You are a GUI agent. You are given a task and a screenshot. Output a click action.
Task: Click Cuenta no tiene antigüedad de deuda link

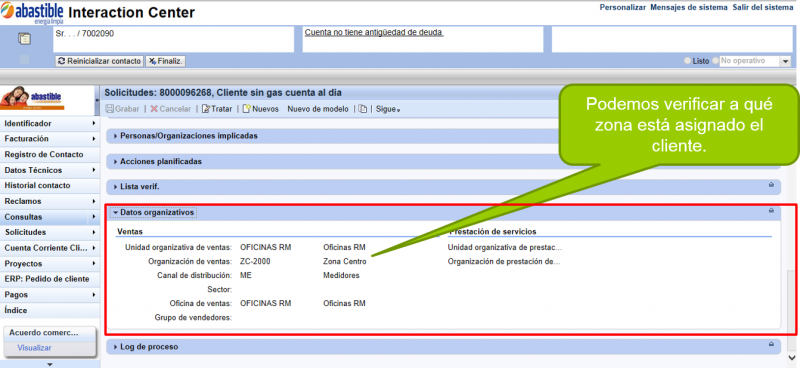pos(373,33)
